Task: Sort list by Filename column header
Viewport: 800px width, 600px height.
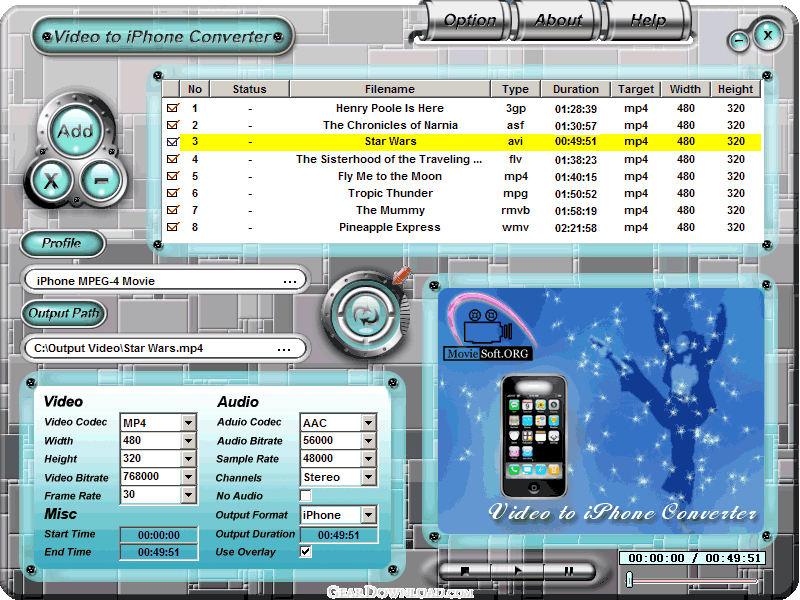Action: tap(390, 89)
